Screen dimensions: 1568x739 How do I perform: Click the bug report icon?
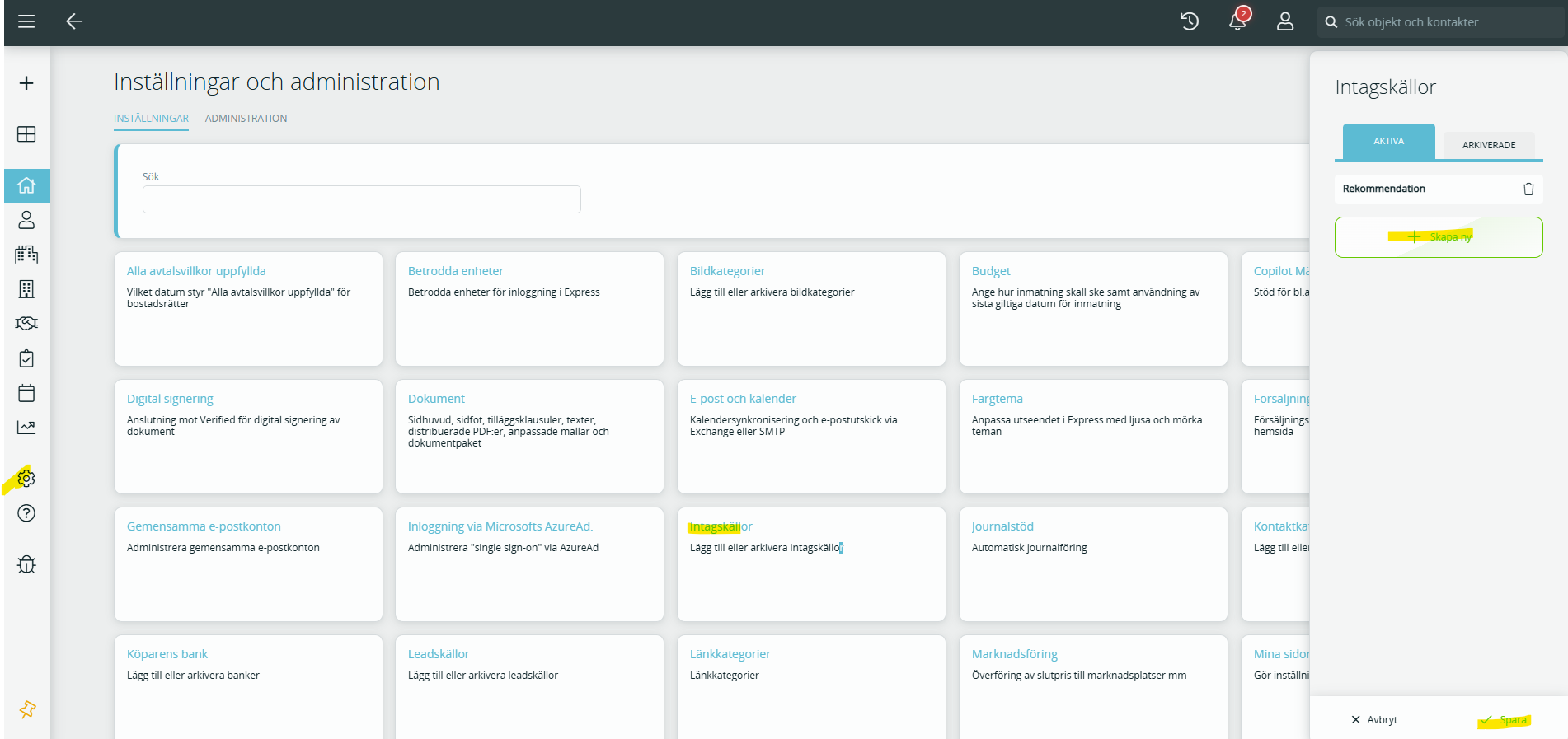[26, 564]
